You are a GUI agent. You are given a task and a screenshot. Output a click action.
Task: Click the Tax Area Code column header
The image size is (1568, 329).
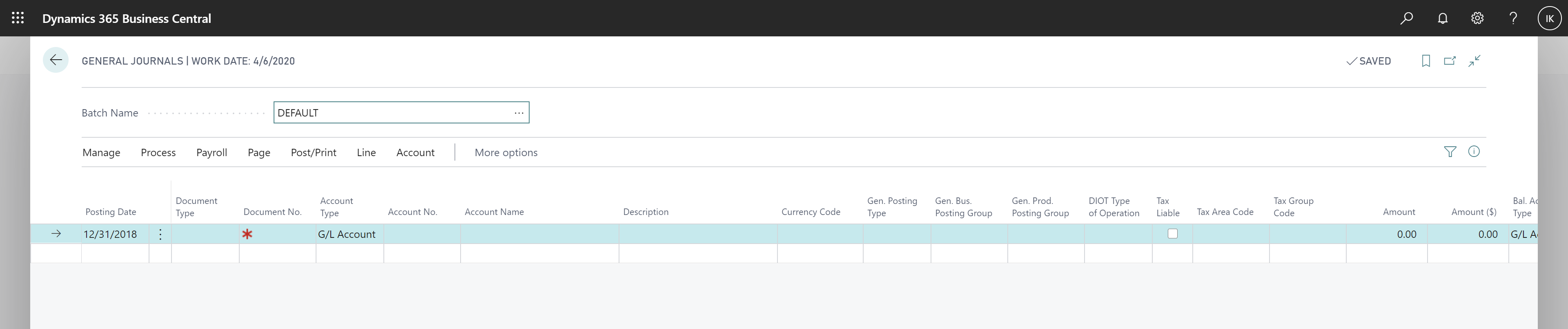pyautogui.click(x=1225, y=212)
